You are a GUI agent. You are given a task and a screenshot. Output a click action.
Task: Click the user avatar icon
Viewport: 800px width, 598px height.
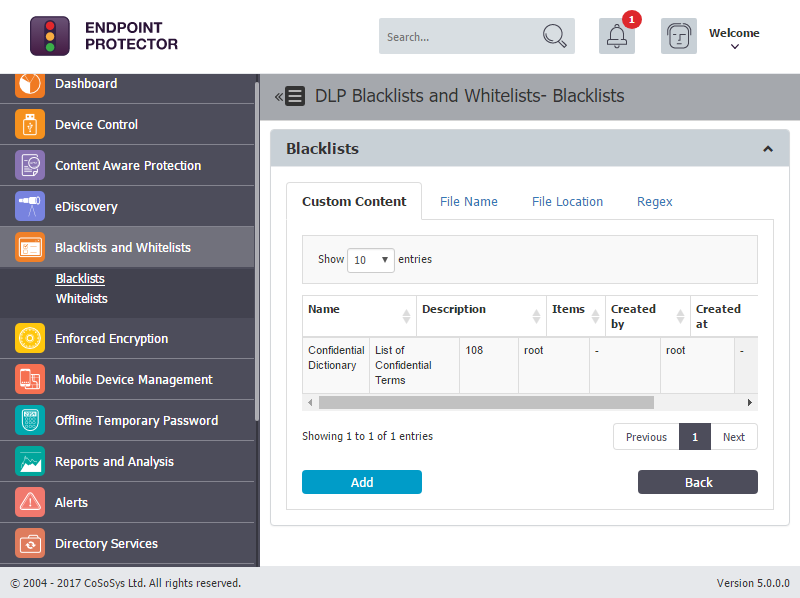(679, 36)
